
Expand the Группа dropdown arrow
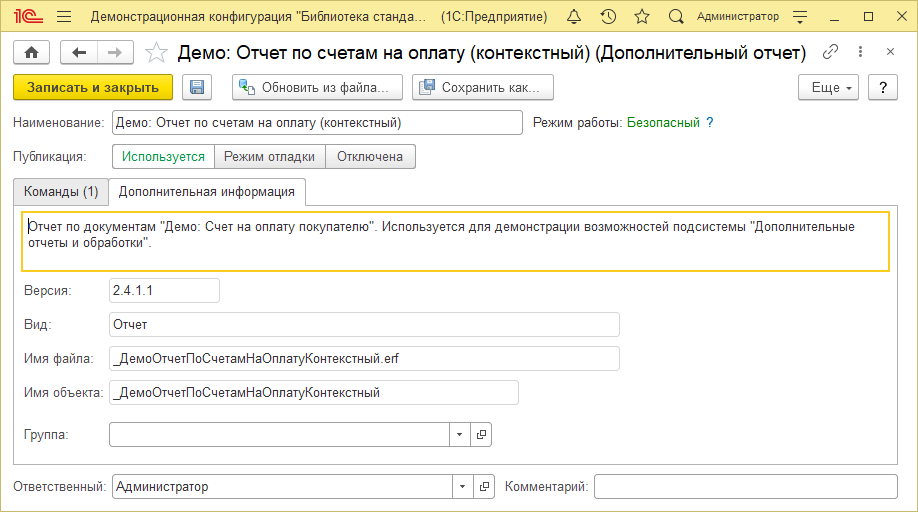coord(460,435)
